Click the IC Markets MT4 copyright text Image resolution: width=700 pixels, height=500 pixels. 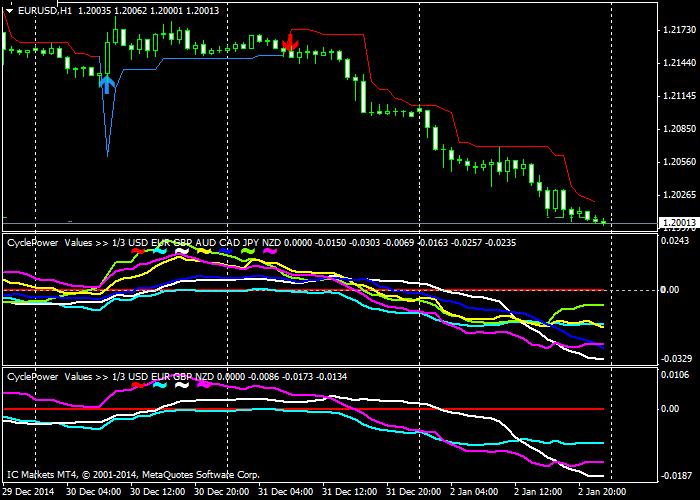pos(133,474)
